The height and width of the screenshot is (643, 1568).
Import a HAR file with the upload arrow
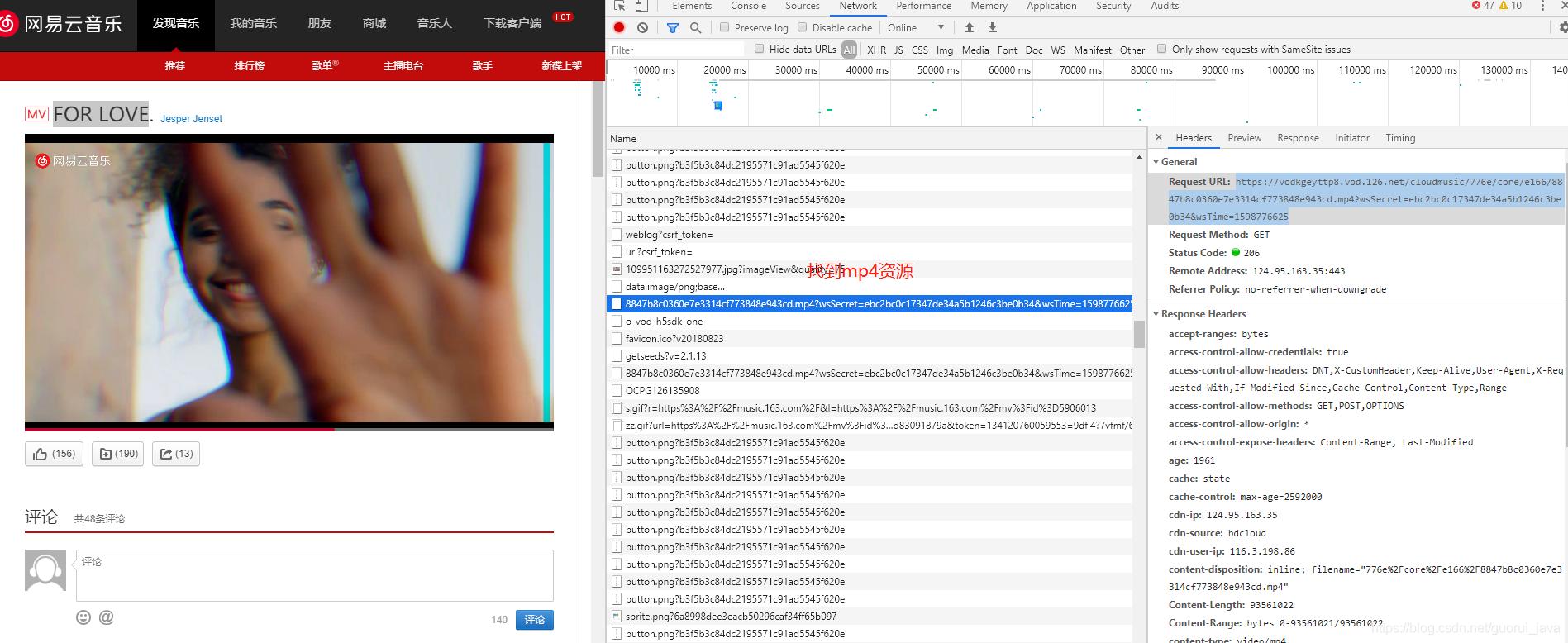[x=970, y=27]
